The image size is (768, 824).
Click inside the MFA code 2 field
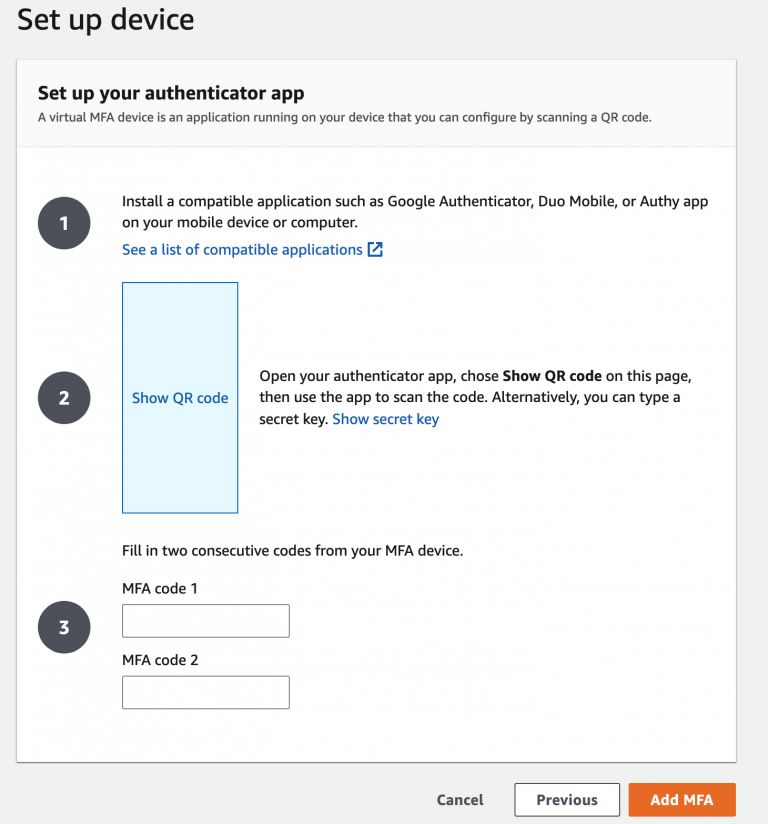click(205, 692)
